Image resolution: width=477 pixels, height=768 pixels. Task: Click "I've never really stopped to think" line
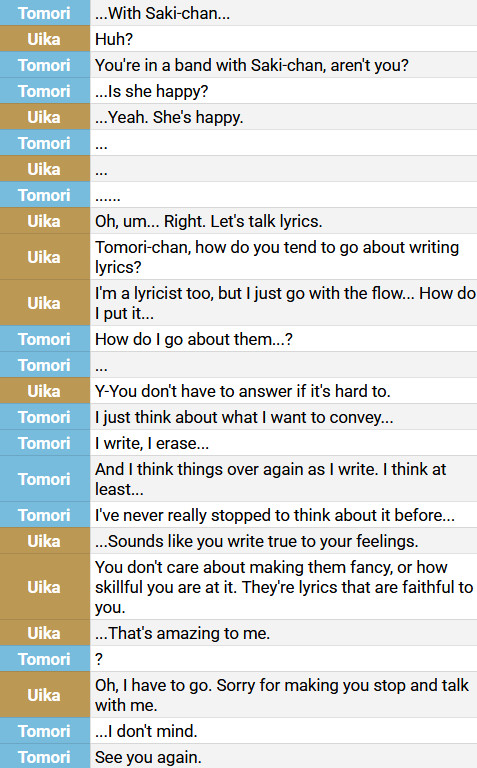point(275,515)
